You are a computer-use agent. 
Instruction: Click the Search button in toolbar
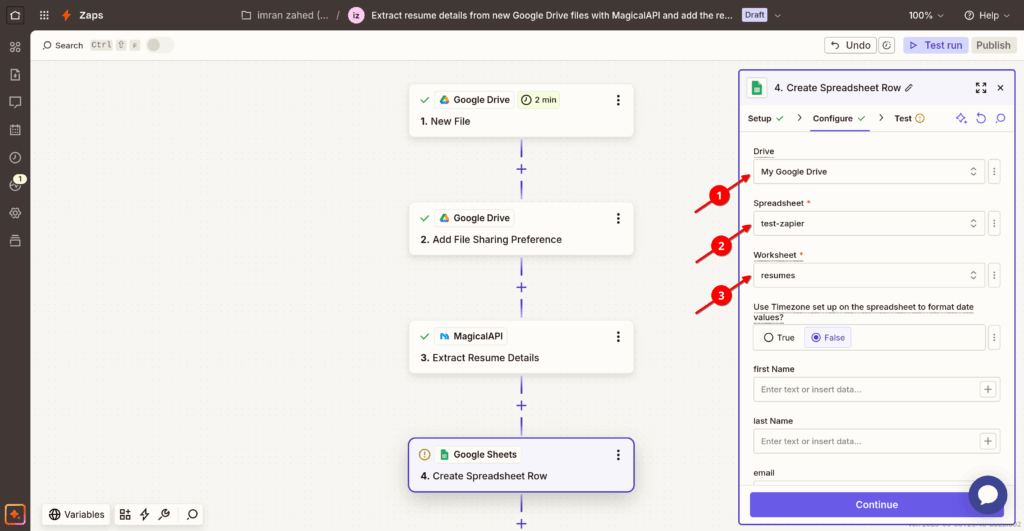[63, 45]
